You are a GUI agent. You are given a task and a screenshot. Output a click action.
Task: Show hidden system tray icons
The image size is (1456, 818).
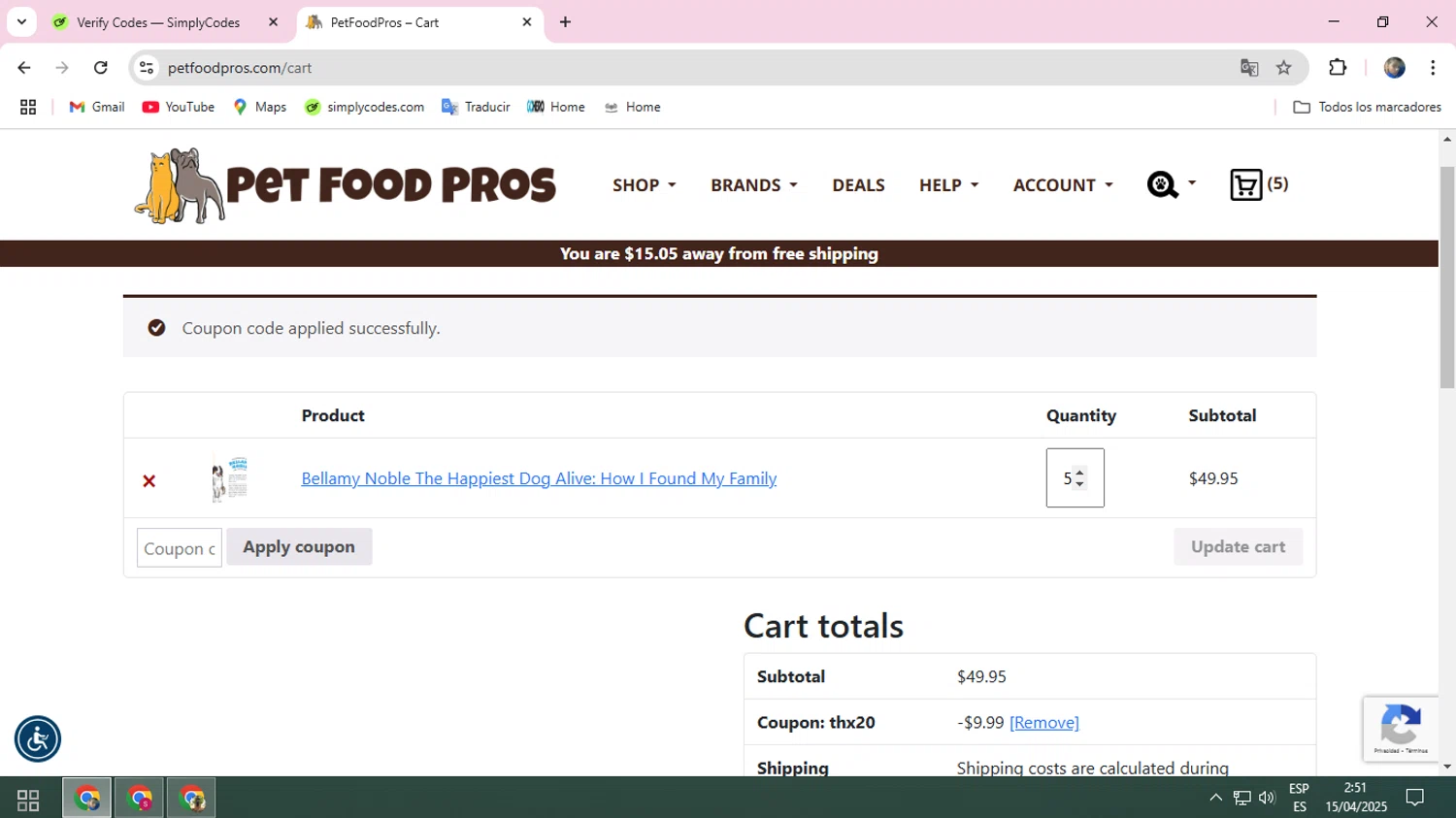1215,798
